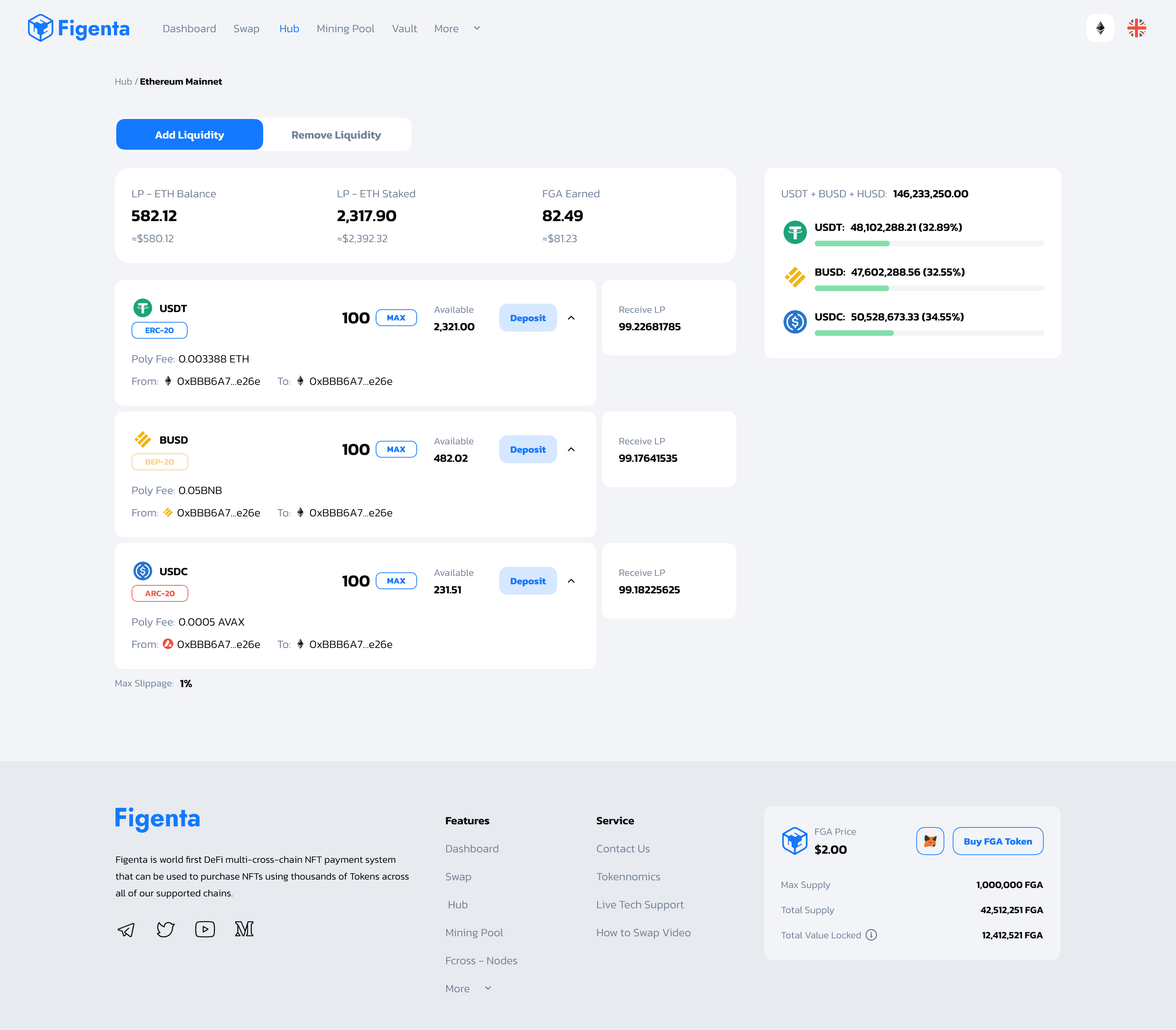Click the ERC-20 chain badge under USDT
Image resolution: width=1176 pixels, height=1030 pixels.
click(x=159, y=331)
